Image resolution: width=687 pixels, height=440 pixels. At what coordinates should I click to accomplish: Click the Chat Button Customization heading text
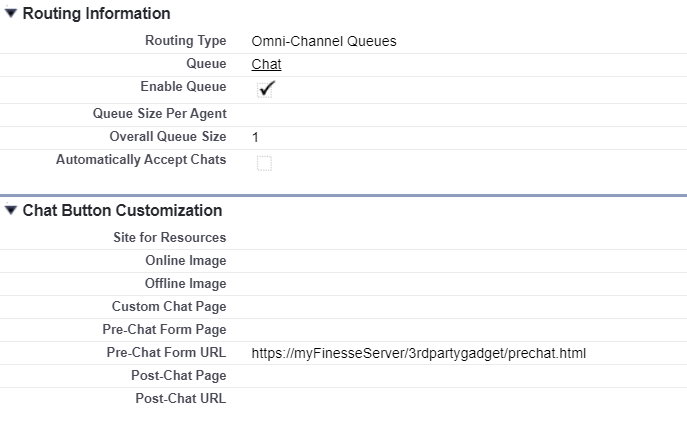coord(122,211)
